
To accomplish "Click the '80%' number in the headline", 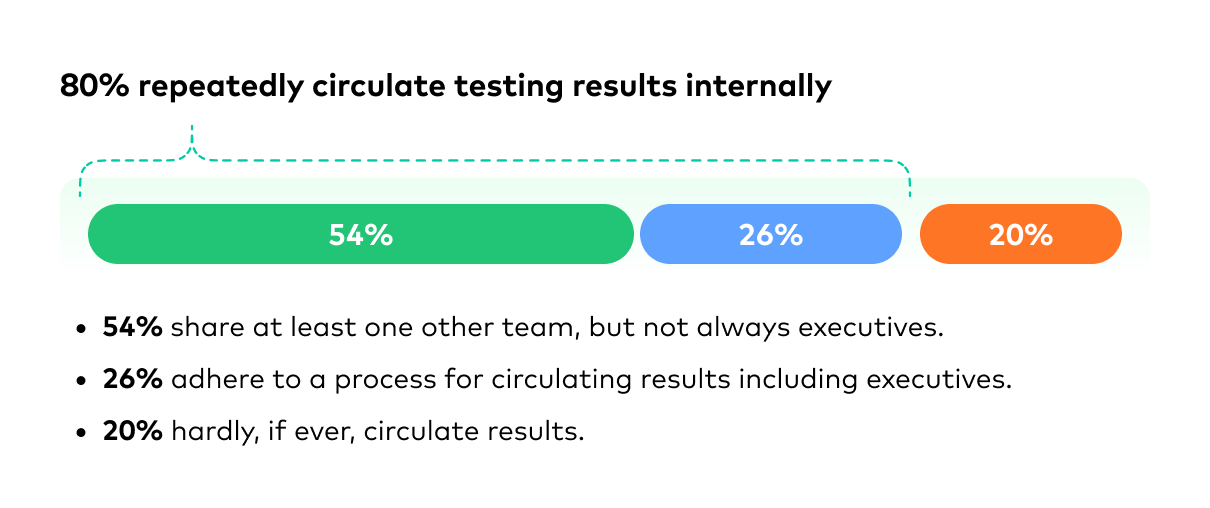I will tap(95, 86).
